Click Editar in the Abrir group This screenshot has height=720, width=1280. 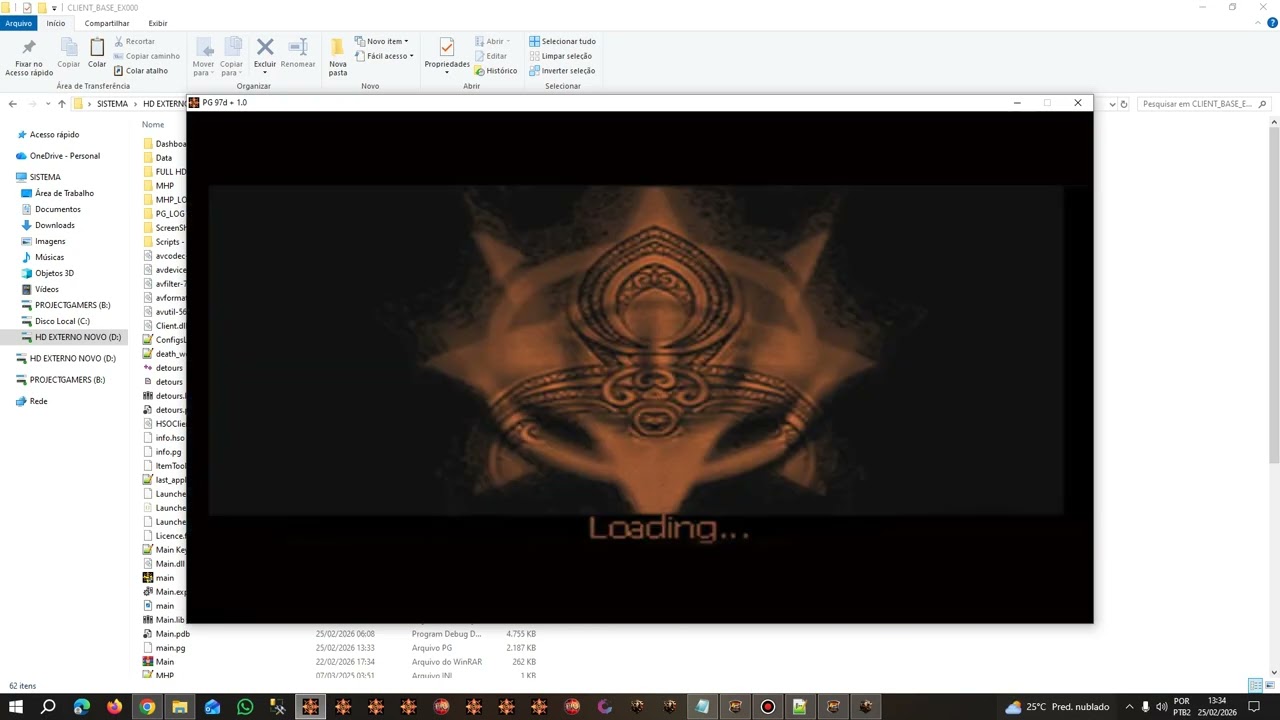[x=491, y=56]
